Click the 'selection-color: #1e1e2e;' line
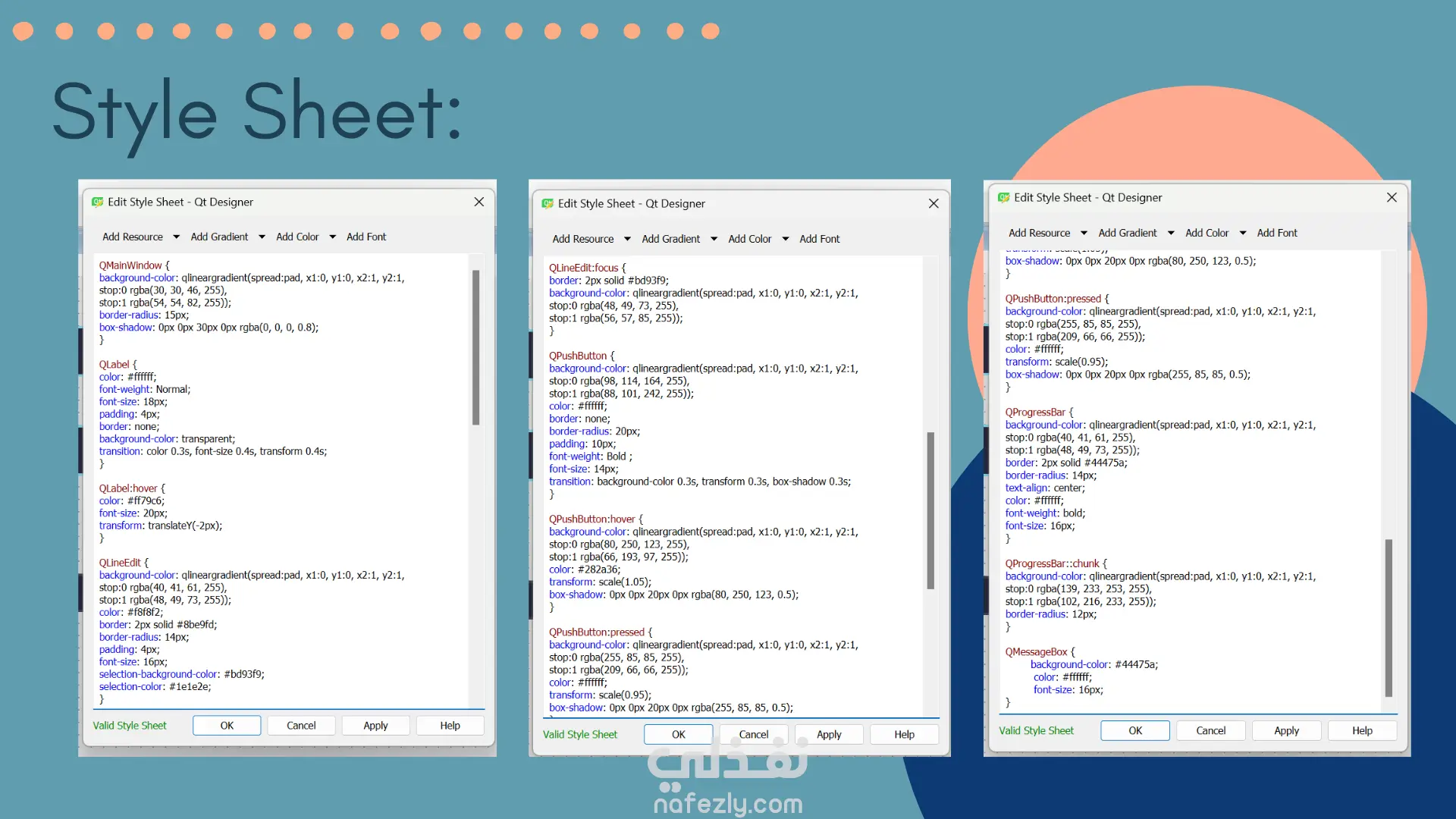 [x=155, y=686]
